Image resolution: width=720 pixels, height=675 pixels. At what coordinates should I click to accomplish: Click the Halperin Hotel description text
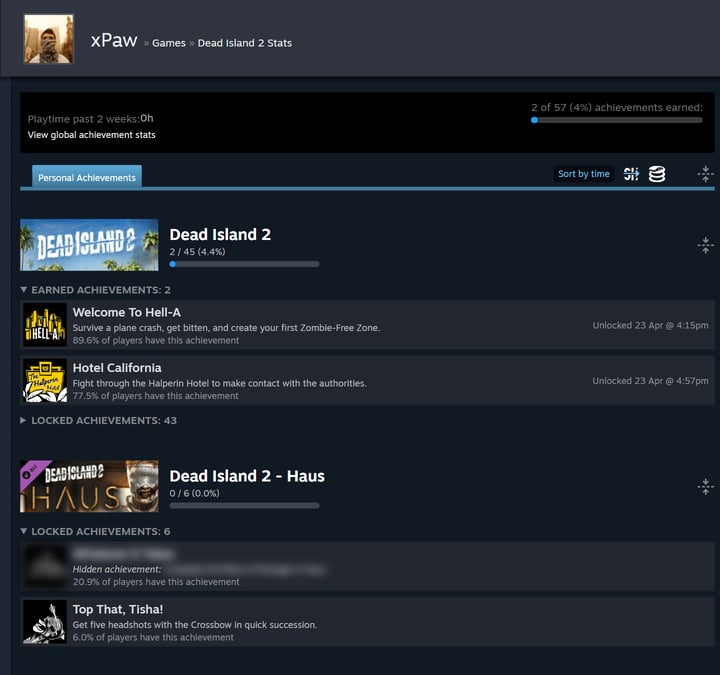[219, 383]
